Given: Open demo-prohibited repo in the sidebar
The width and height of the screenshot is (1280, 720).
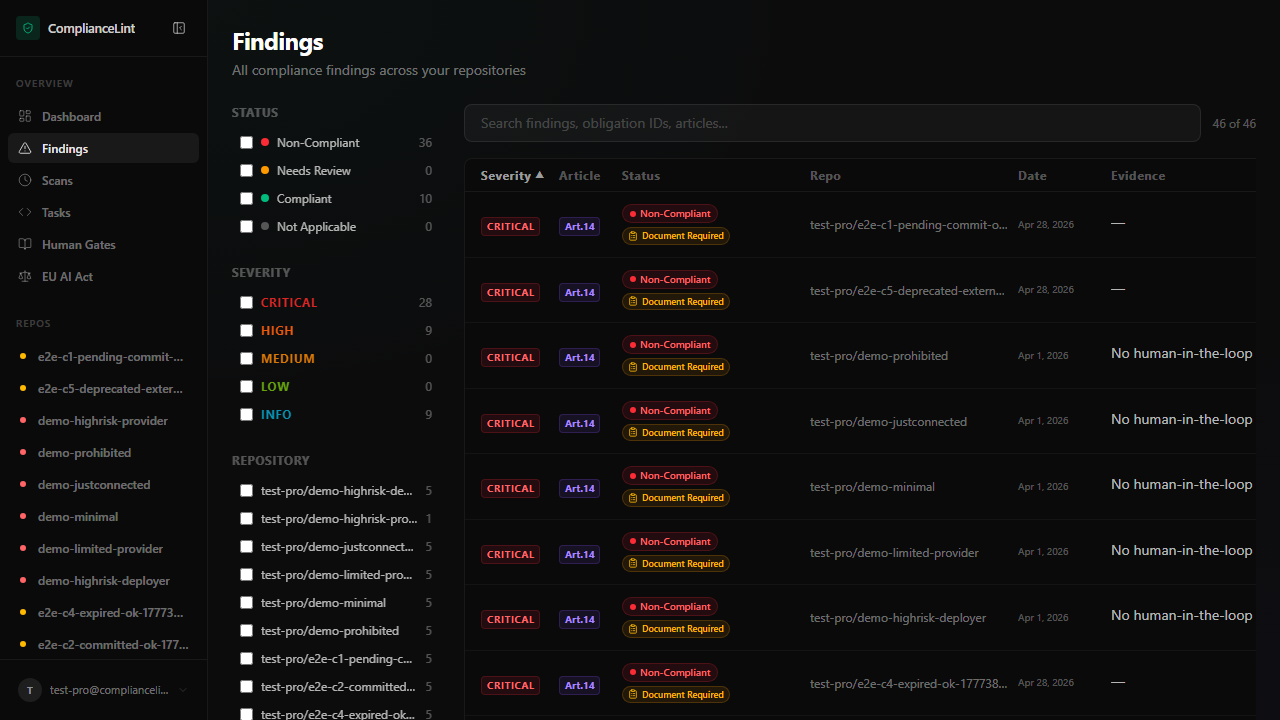Looking at the screenshot, I should (84, 453).
